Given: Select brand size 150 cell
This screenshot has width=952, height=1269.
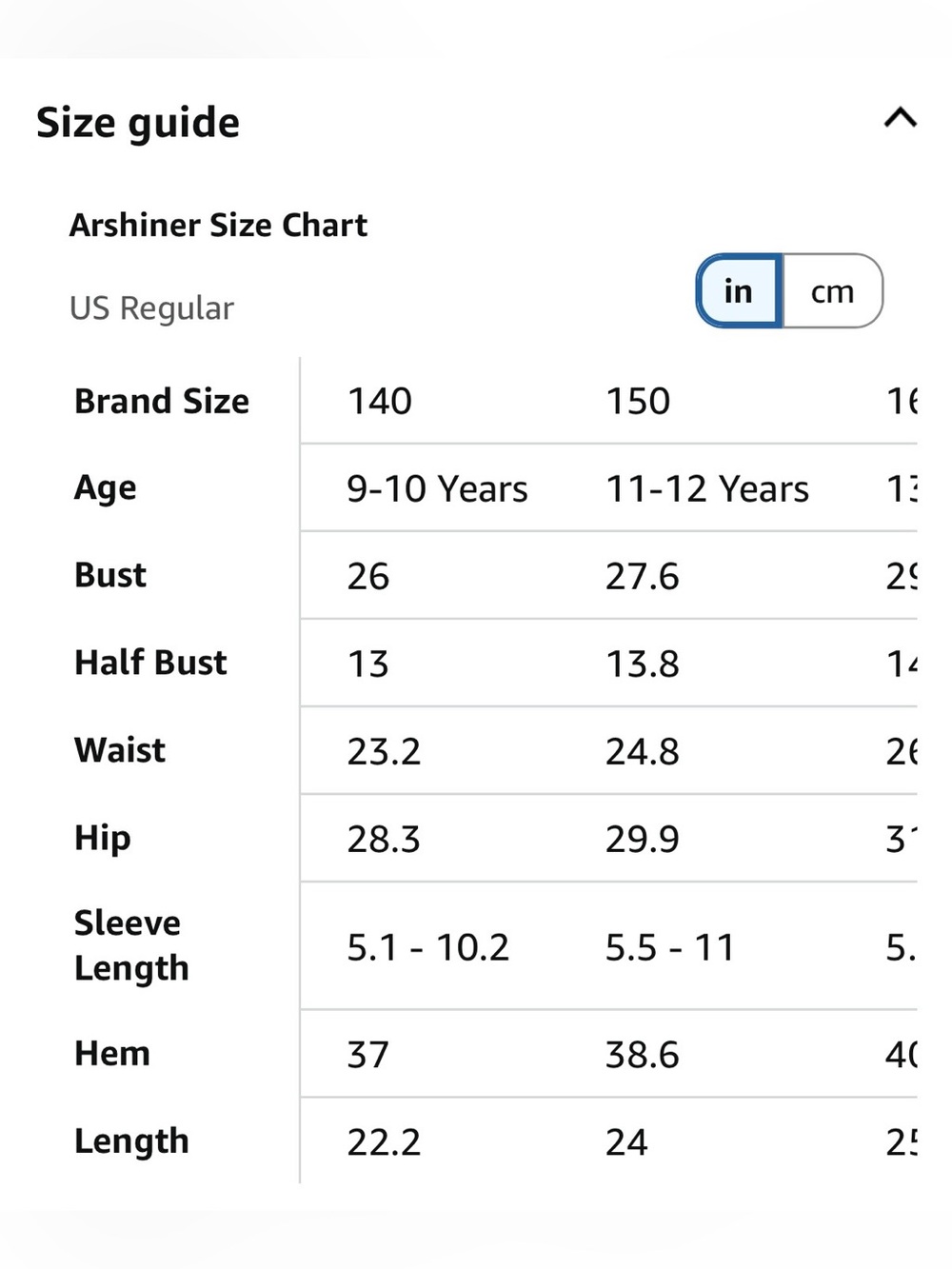Looking at the screenshot, I should click(x=638, y=402).
